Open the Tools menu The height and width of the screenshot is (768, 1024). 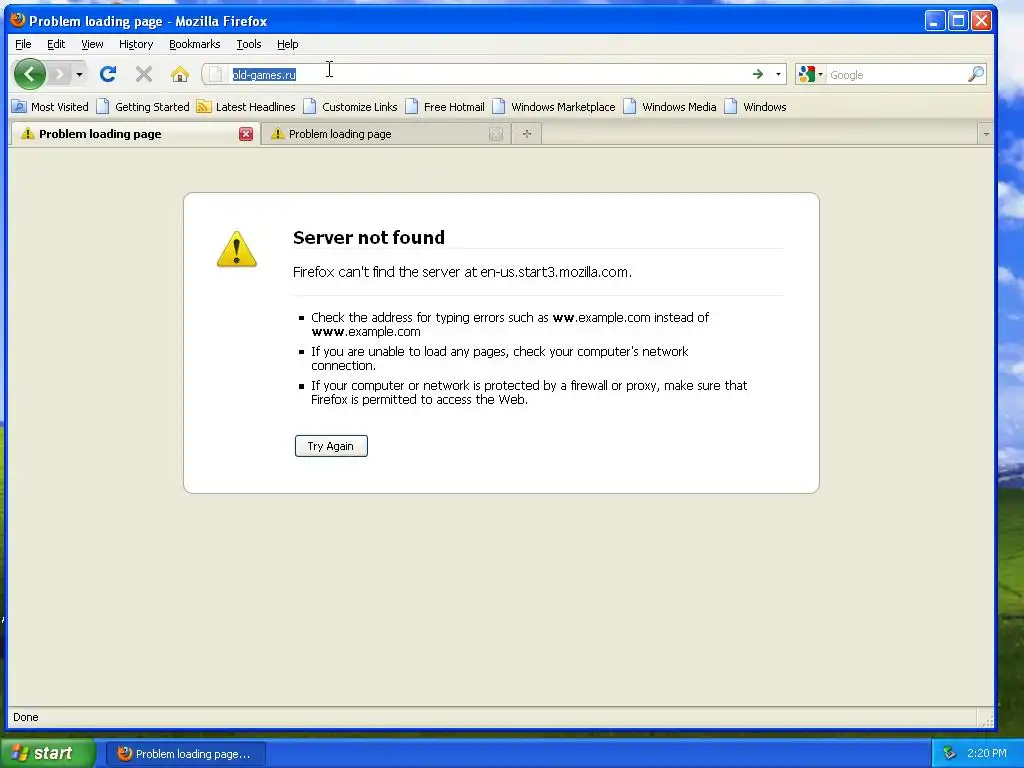249,44
